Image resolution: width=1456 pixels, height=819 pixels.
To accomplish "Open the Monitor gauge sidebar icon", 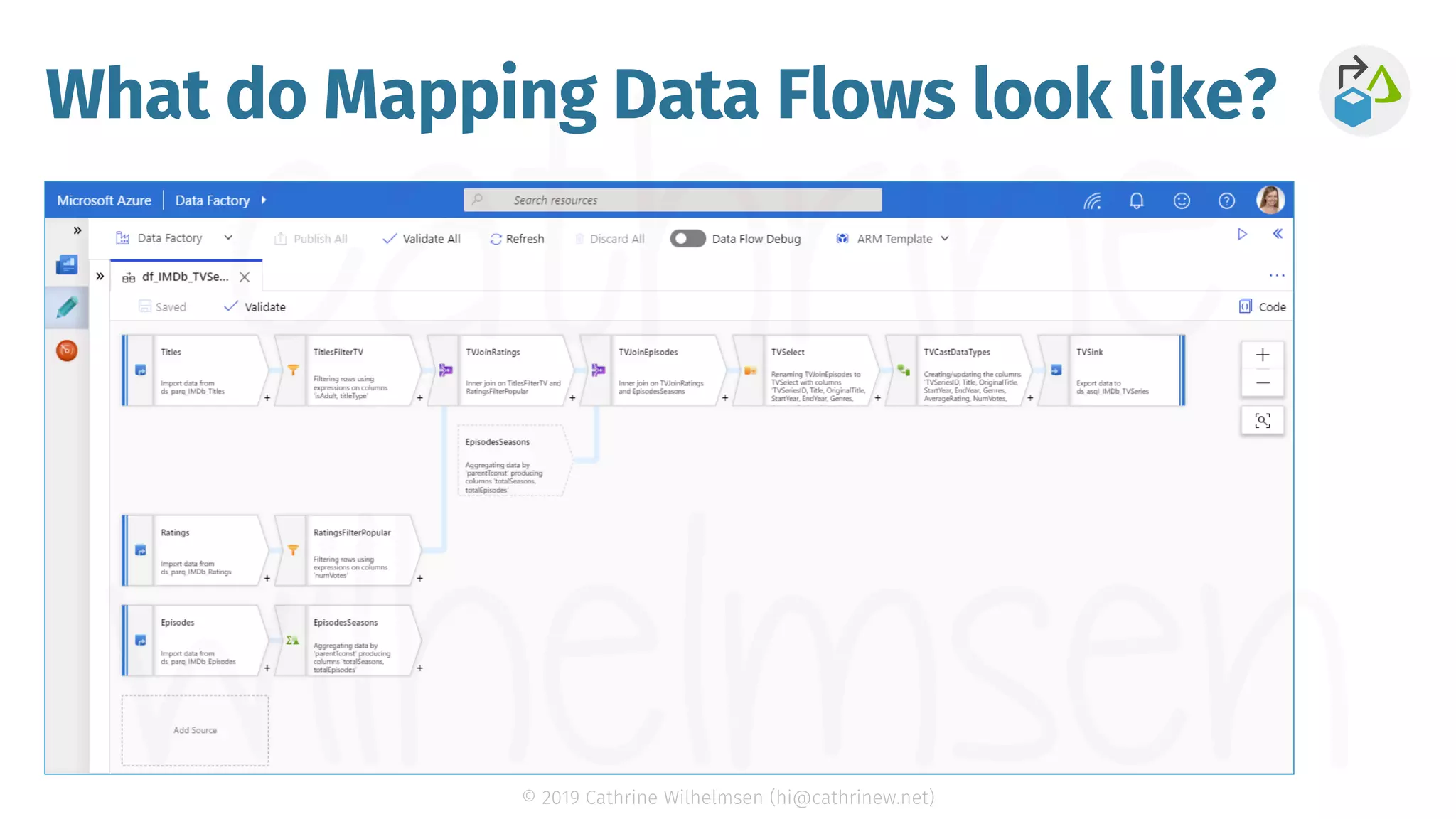I will click(67, 350).
